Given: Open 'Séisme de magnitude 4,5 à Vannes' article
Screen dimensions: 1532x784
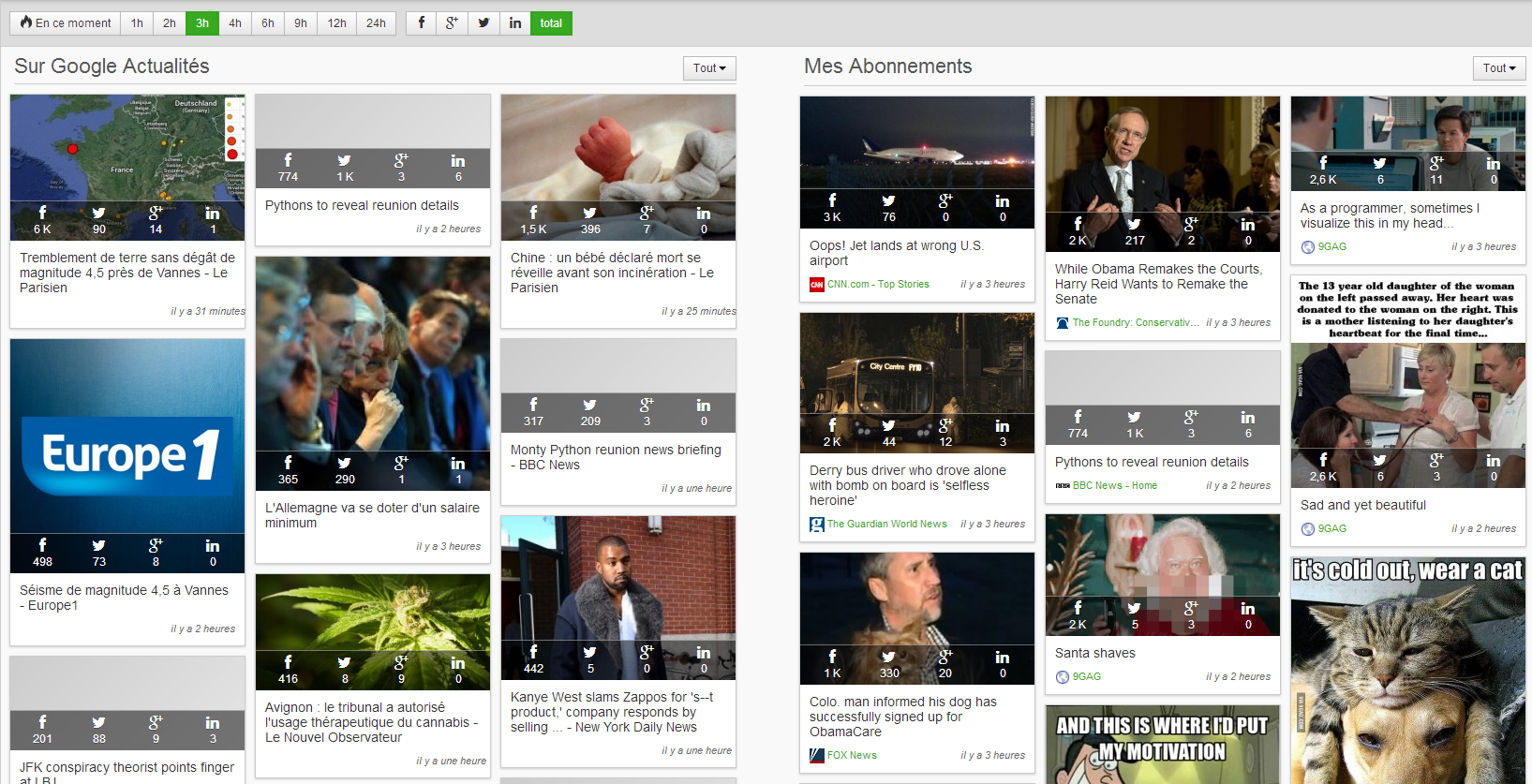Looking at the screenshot, I should coord(124,598).
